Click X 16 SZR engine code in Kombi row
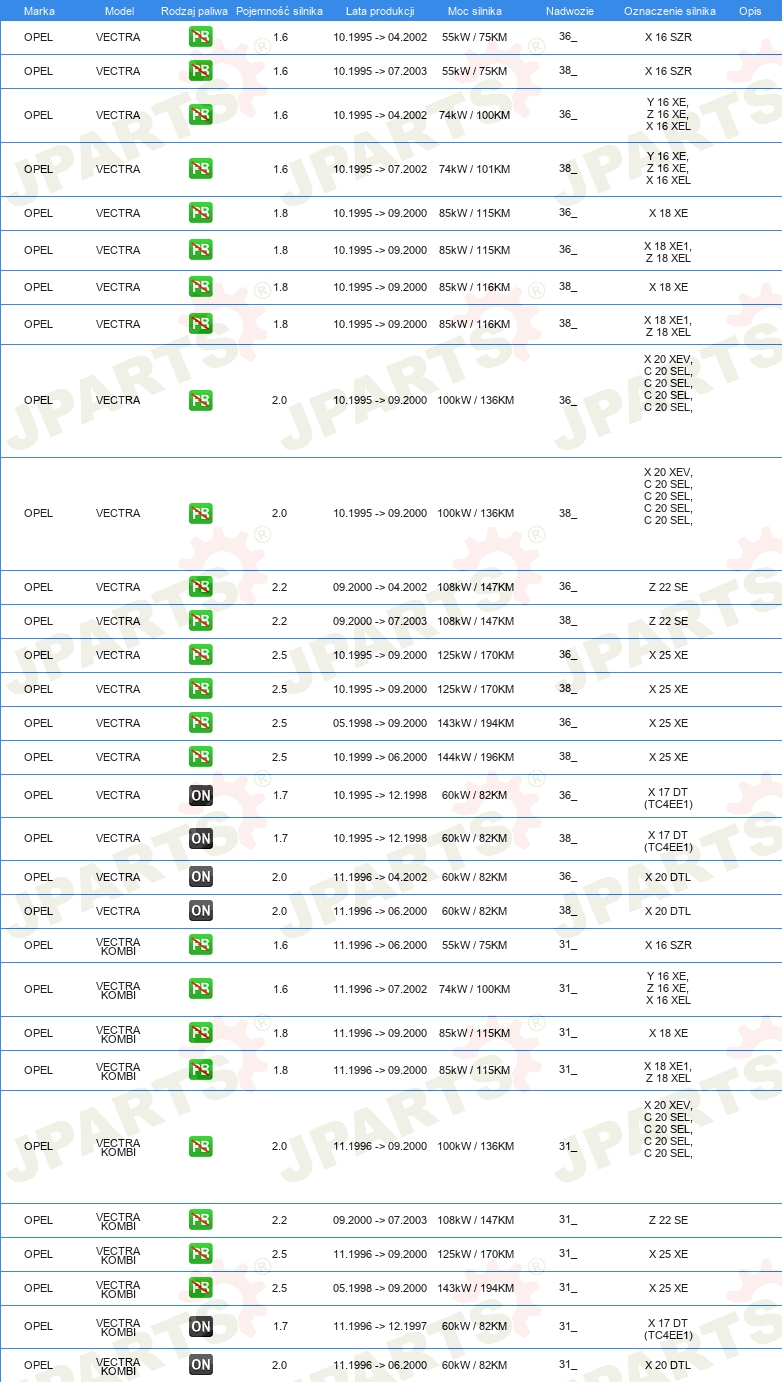 click(x=668, y=945)
